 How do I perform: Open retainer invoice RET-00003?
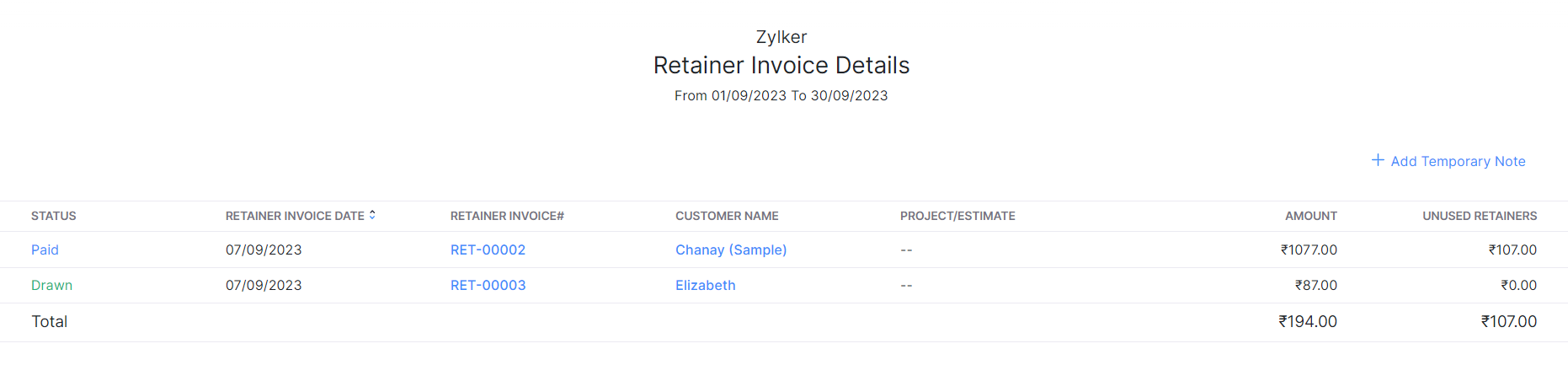coord(488,286)
